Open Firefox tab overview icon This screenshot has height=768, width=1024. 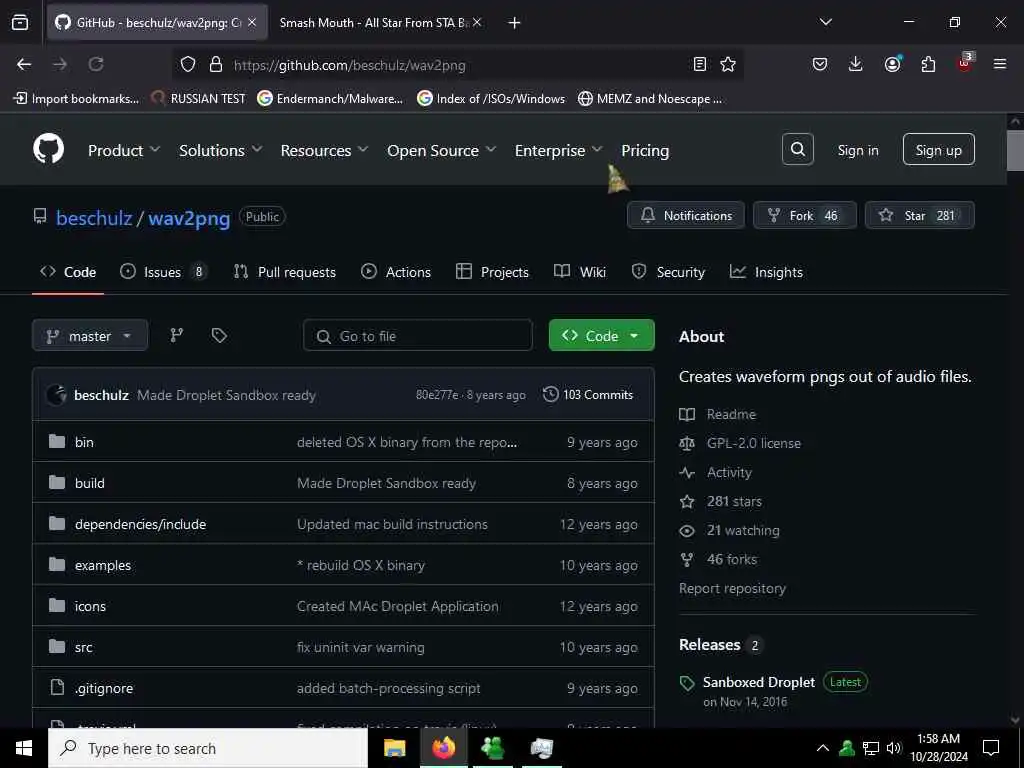click(20, 22)
